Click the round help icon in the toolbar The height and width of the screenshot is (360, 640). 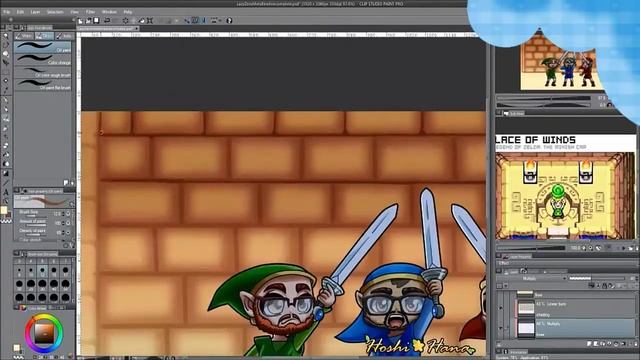tap(229, 20)
